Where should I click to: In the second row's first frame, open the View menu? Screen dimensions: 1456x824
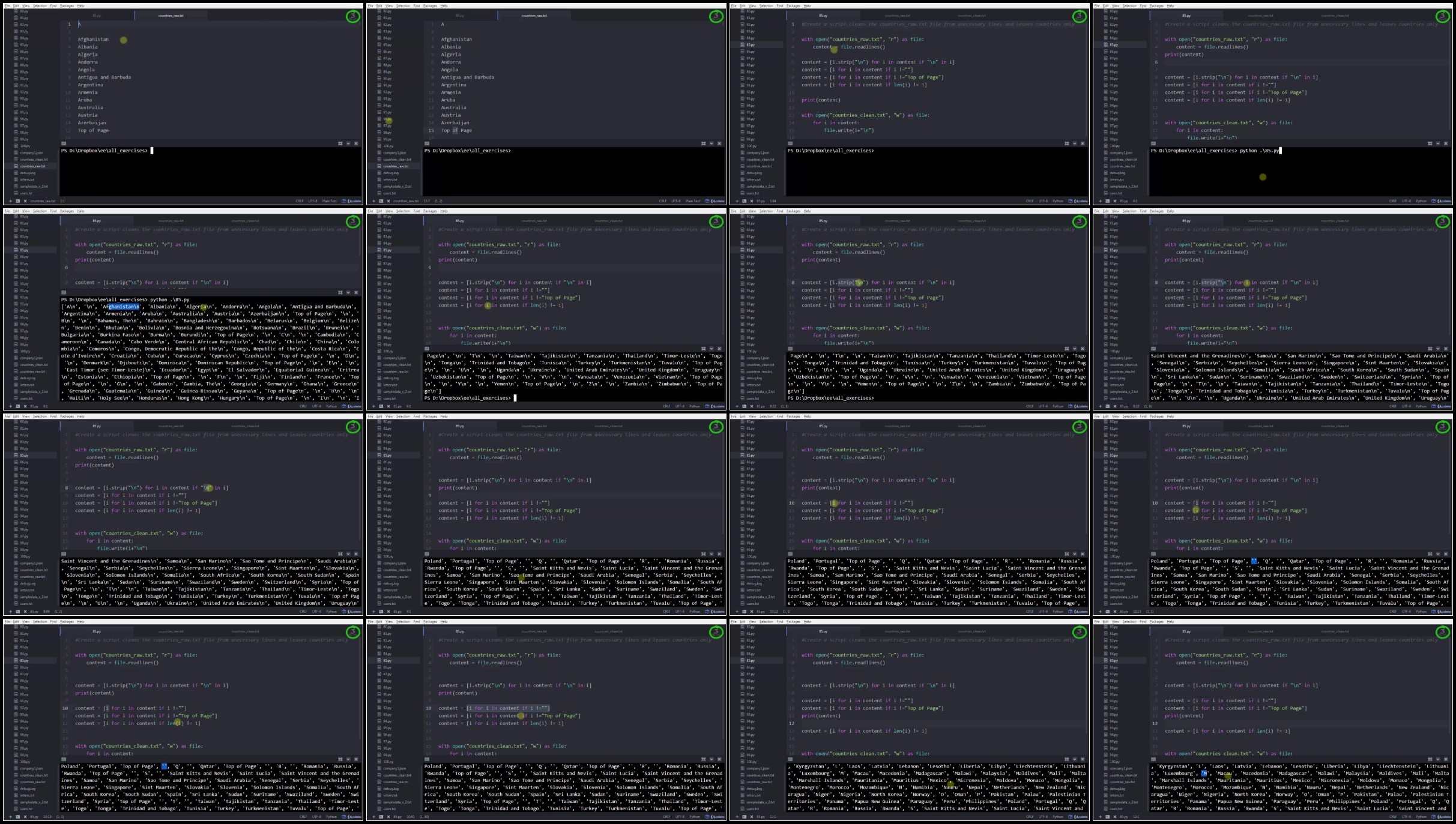pyautogui.click(x=26, y=211)
